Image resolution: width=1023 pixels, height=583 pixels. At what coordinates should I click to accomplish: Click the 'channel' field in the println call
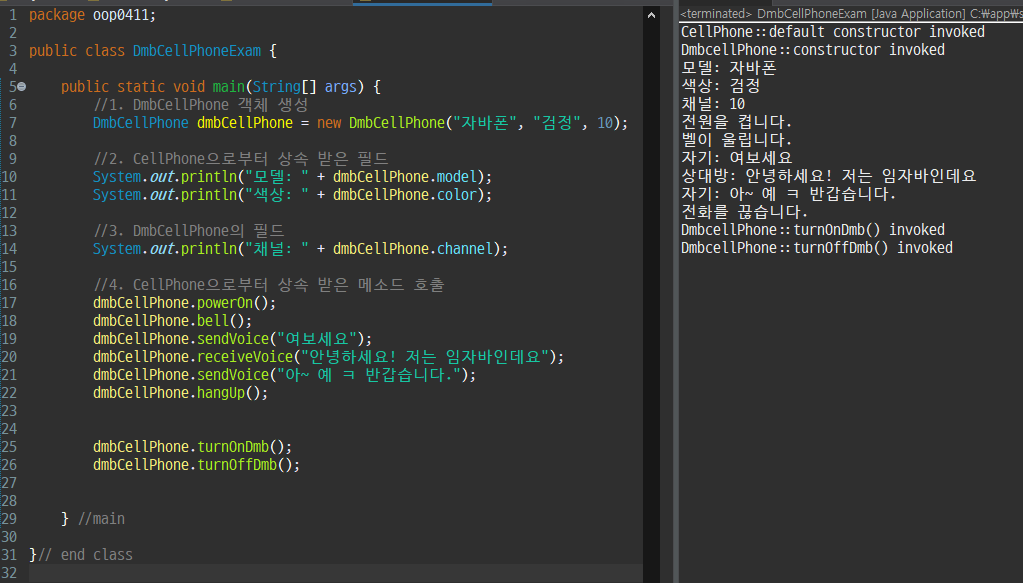coord(465,249)
